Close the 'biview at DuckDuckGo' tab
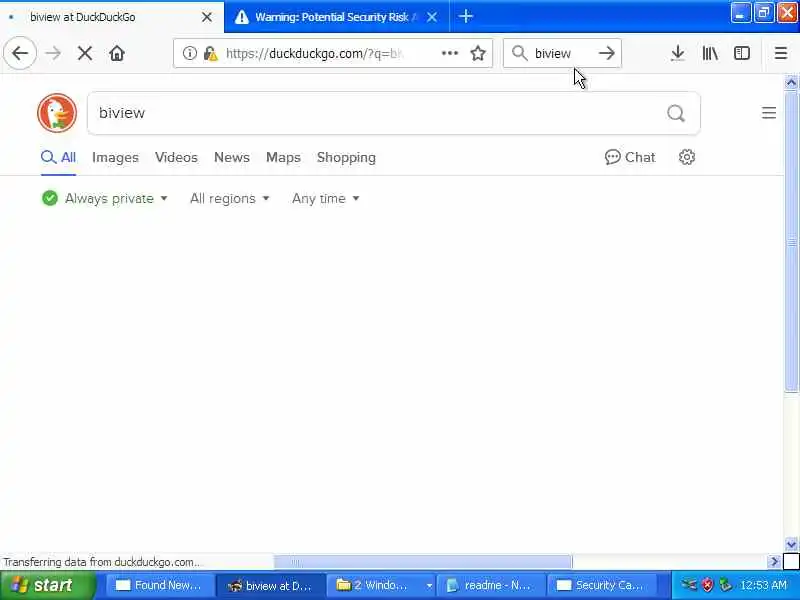Screen dimensions: 800x600 (x=207, y=17)
